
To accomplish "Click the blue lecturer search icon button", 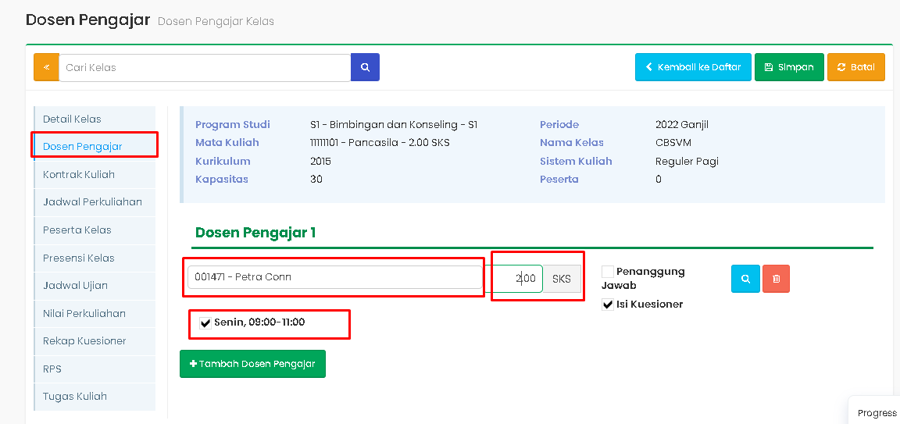I will (745, 279).
